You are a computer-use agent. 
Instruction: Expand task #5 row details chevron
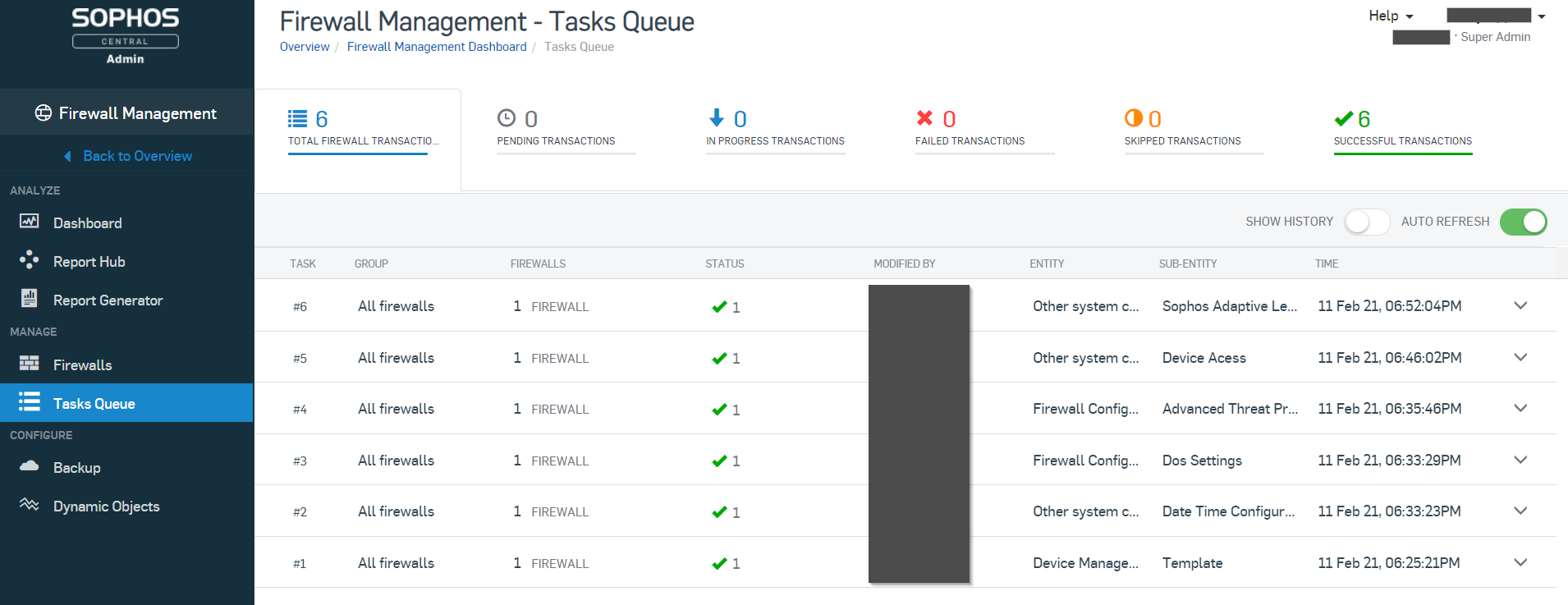click(x=1520, y=357)
